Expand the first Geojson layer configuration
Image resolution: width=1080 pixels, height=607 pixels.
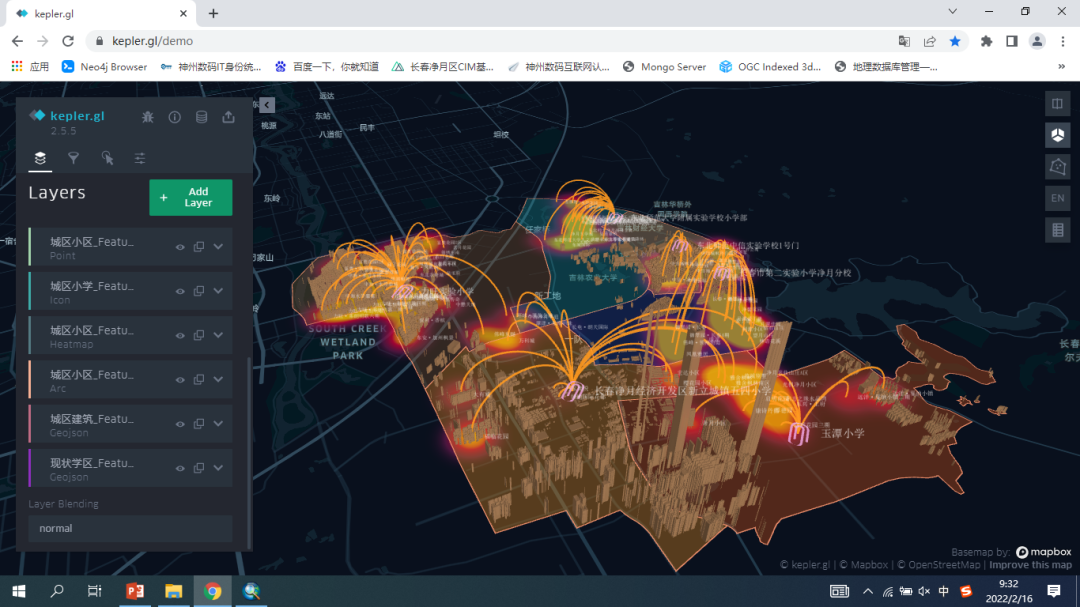pos(218,424)
